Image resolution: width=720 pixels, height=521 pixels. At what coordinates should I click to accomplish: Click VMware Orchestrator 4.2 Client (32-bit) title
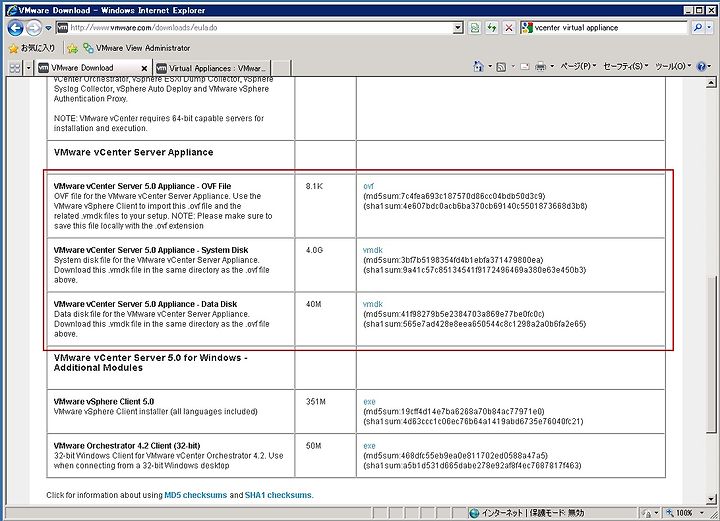coord(127,445)
